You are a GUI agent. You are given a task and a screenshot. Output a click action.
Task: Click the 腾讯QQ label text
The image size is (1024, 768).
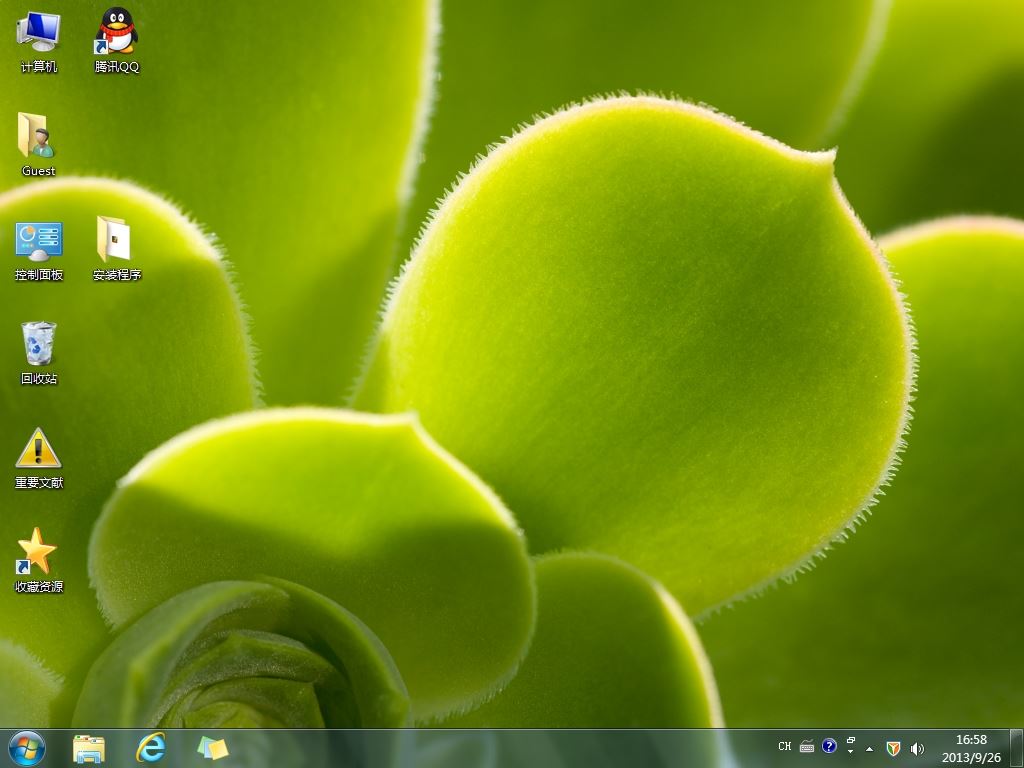[x=116, y=67]
